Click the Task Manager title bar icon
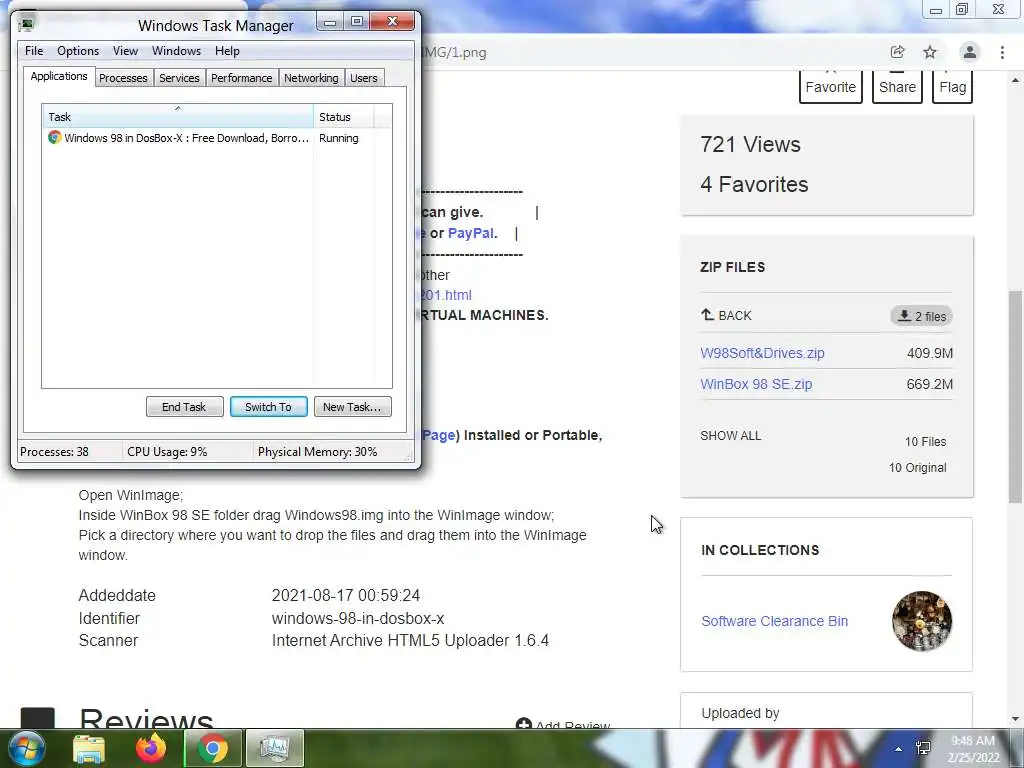This screenshot has width=1024, height=768. [26, 25]
